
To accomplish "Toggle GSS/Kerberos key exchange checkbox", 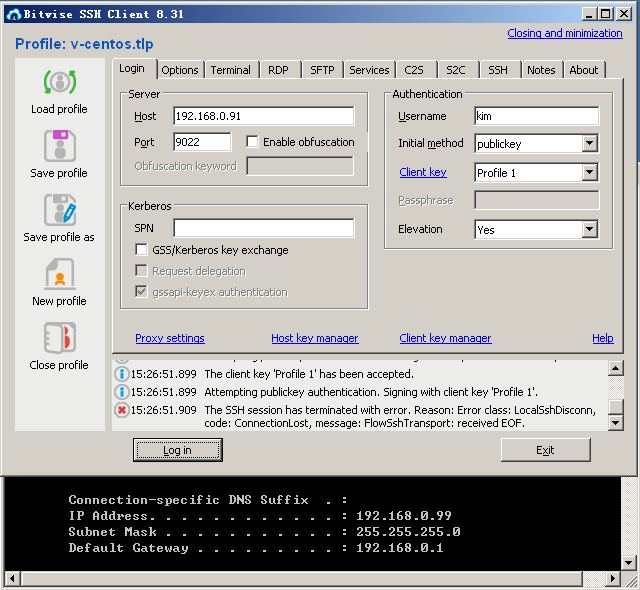I will [141, 249].
